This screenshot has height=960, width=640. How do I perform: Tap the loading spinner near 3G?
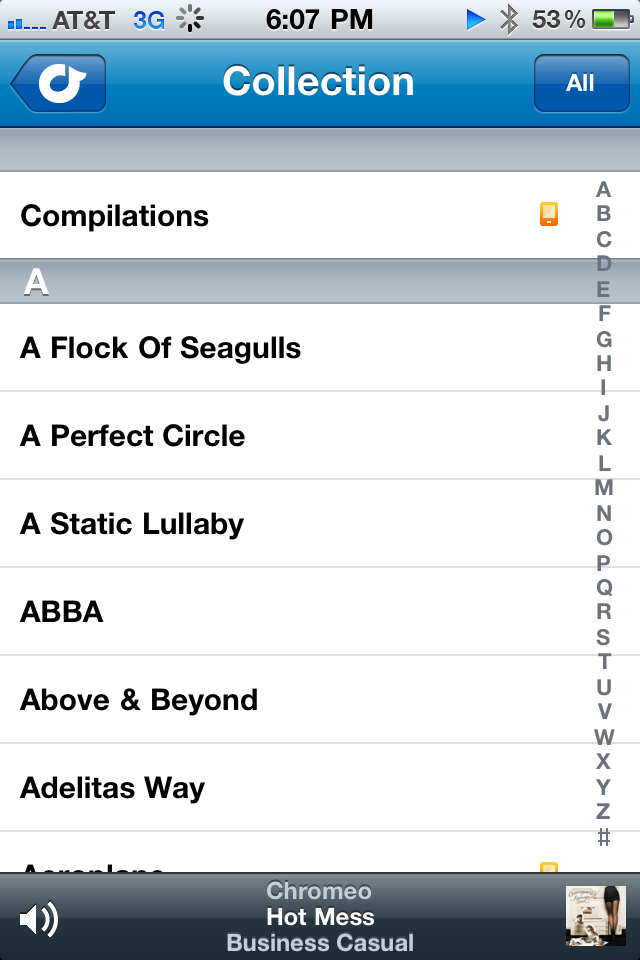tap(190, 19)
